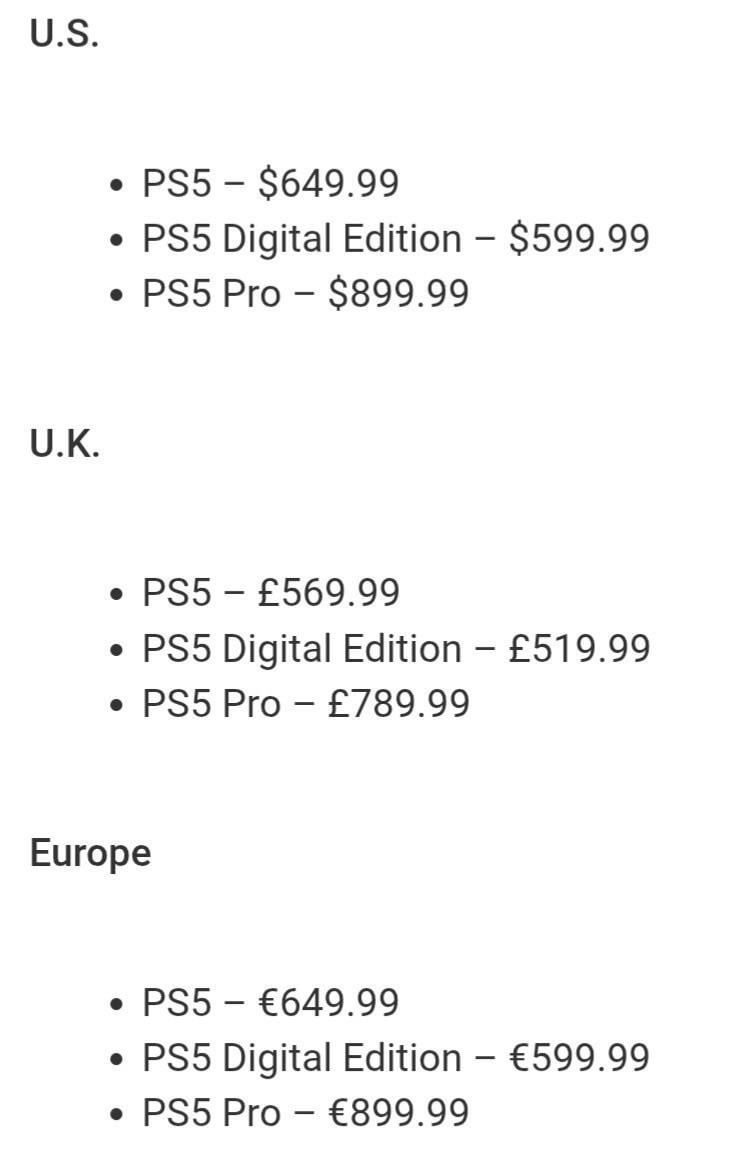Screen dimensions: 729x1171
Task: Select the PS5 Pro £789.99 line
Action: pos(305,704)
